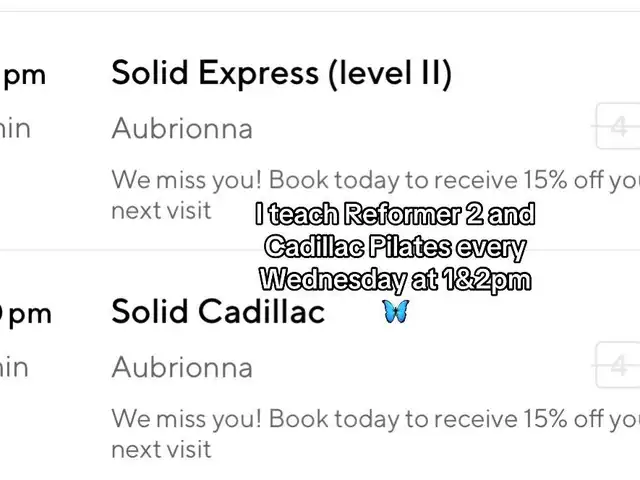Click the 'I teach Reformer 2 and' caption line
This screenshot has width=640, height=480.
[395, 214]
